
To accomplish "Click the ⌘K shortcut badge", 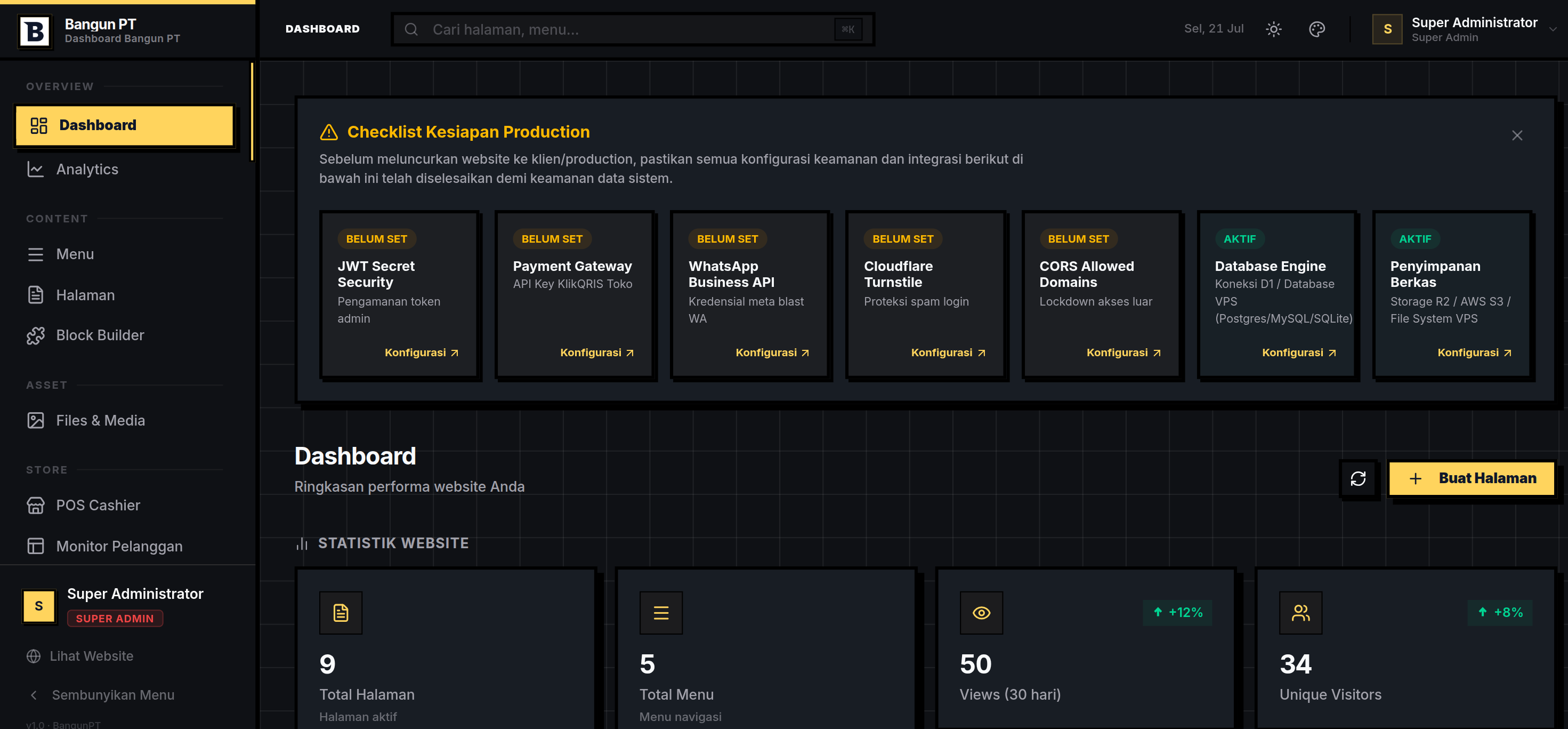I will [x=848, y=29].
